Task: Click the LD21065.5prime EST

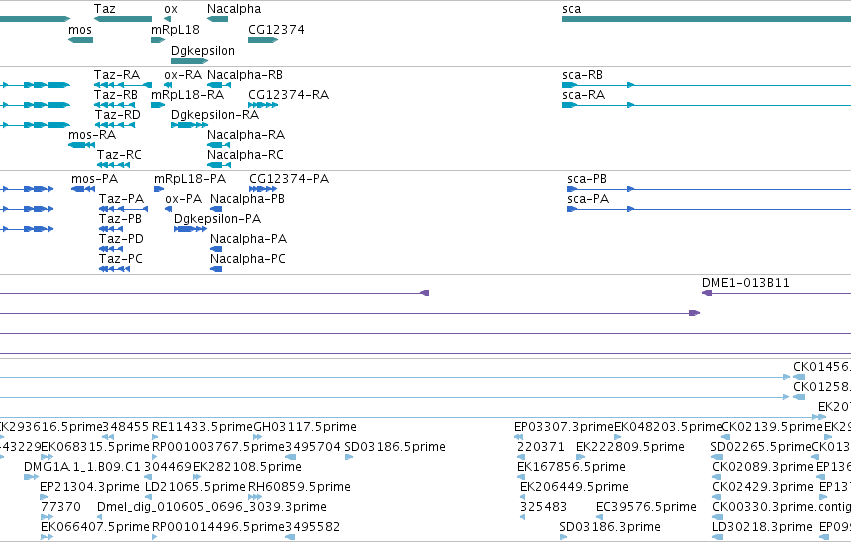Action: click(x=148, y=497)
